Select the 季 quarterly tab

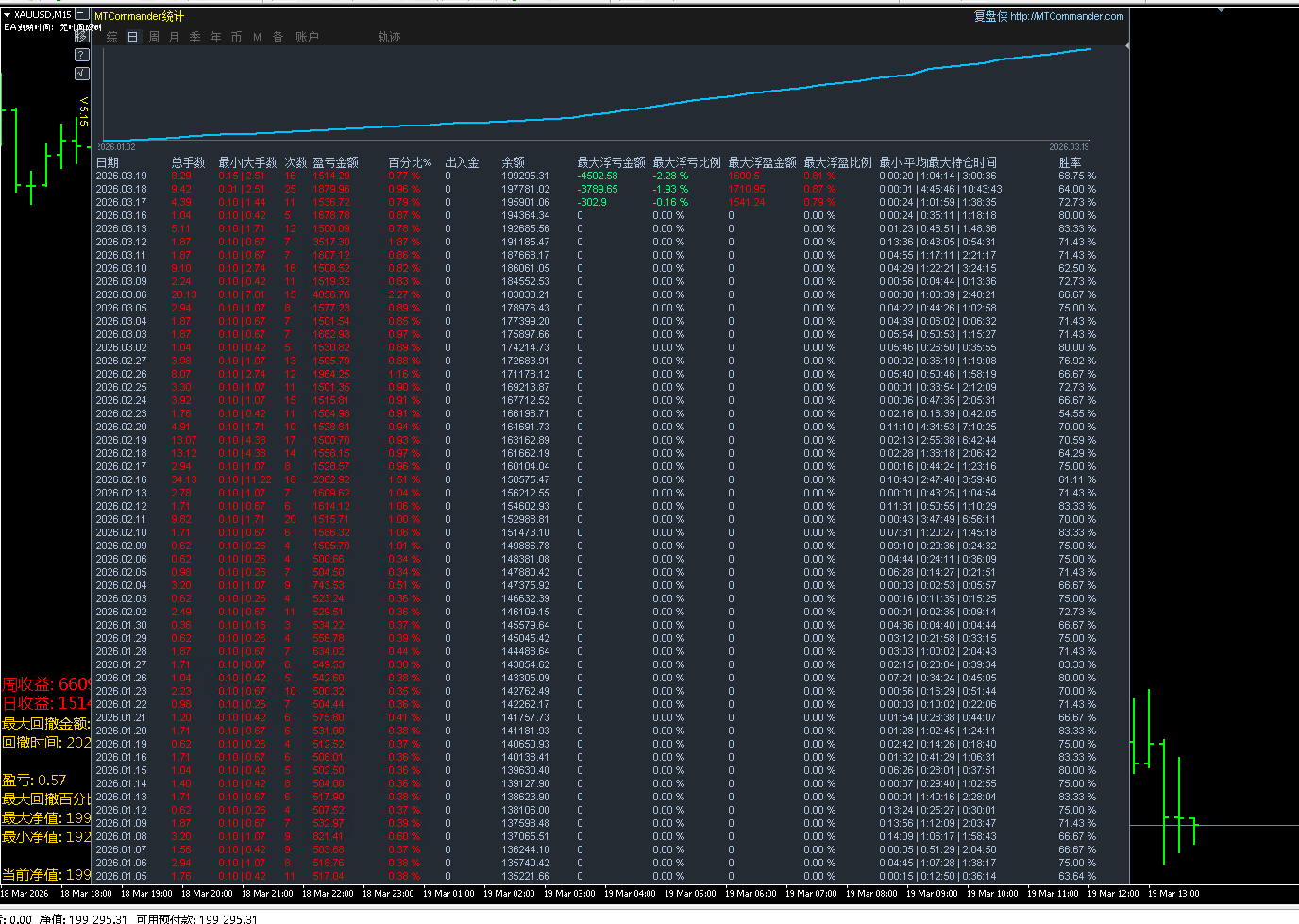tap(195, 37)
